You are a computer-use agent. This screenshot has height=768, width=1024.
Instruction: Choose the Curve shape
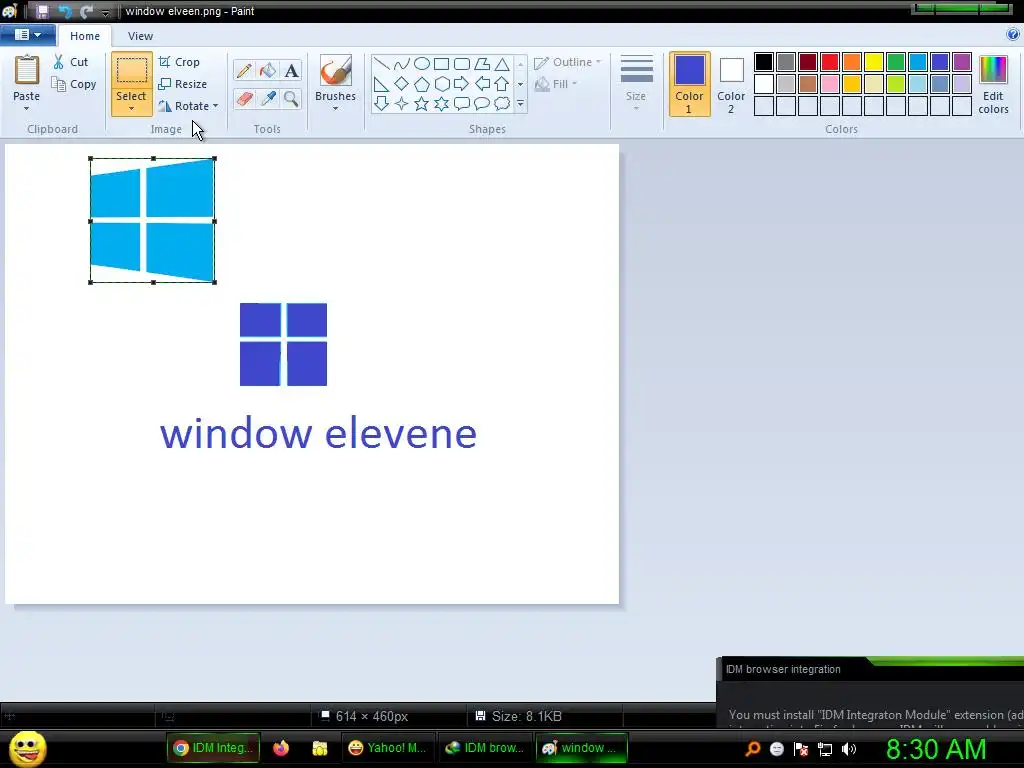[x=402, y=64]
